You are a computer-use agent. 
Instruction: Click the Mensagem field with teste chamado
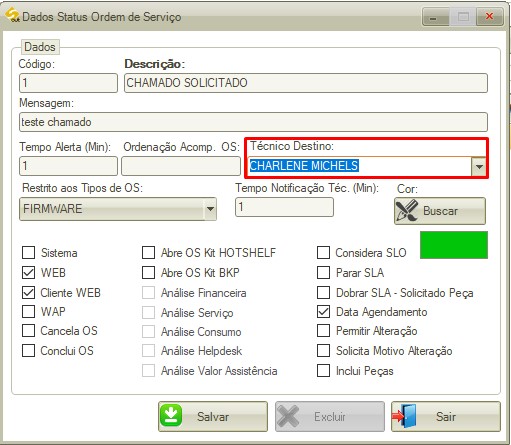253,122
